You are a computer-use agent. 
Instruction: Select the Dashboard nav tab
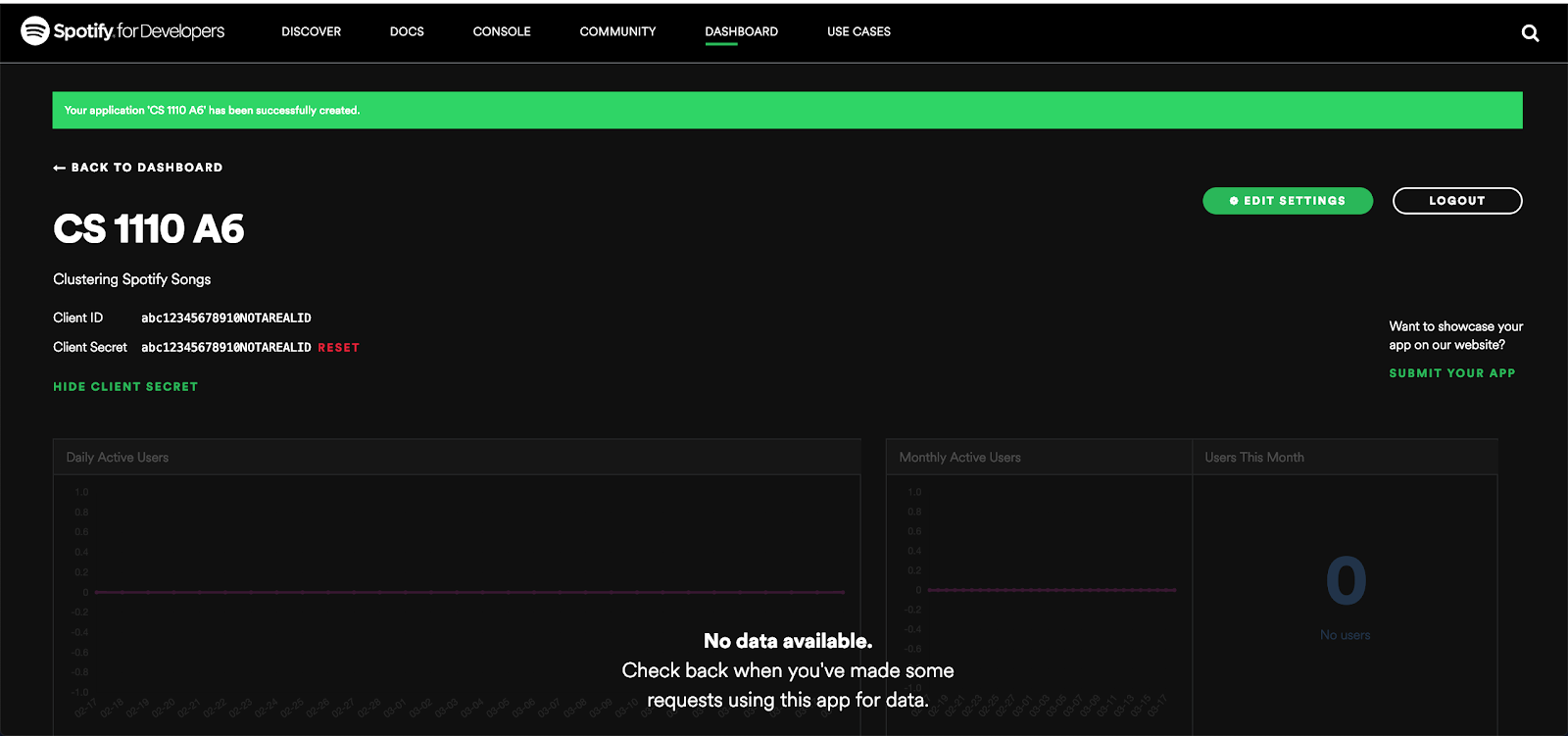[x=741, y=31]
